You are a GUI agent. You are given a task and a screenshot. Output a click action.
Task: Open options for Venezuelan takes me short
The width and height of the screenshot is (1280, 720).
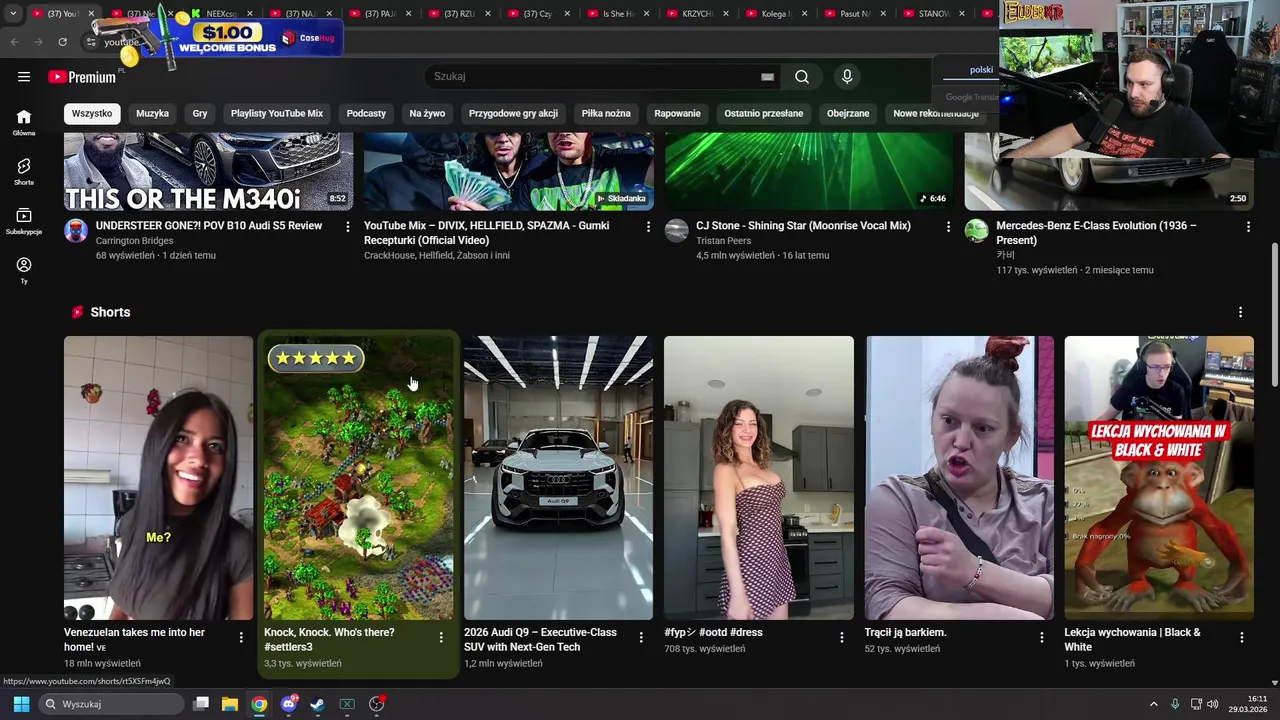(241, 637)
